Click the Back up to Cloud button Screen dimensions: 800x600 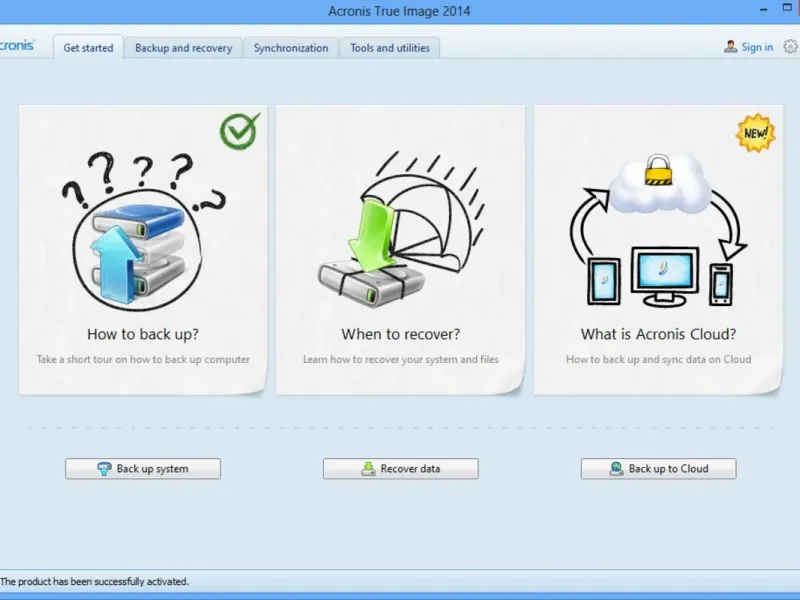coord(658,468)
